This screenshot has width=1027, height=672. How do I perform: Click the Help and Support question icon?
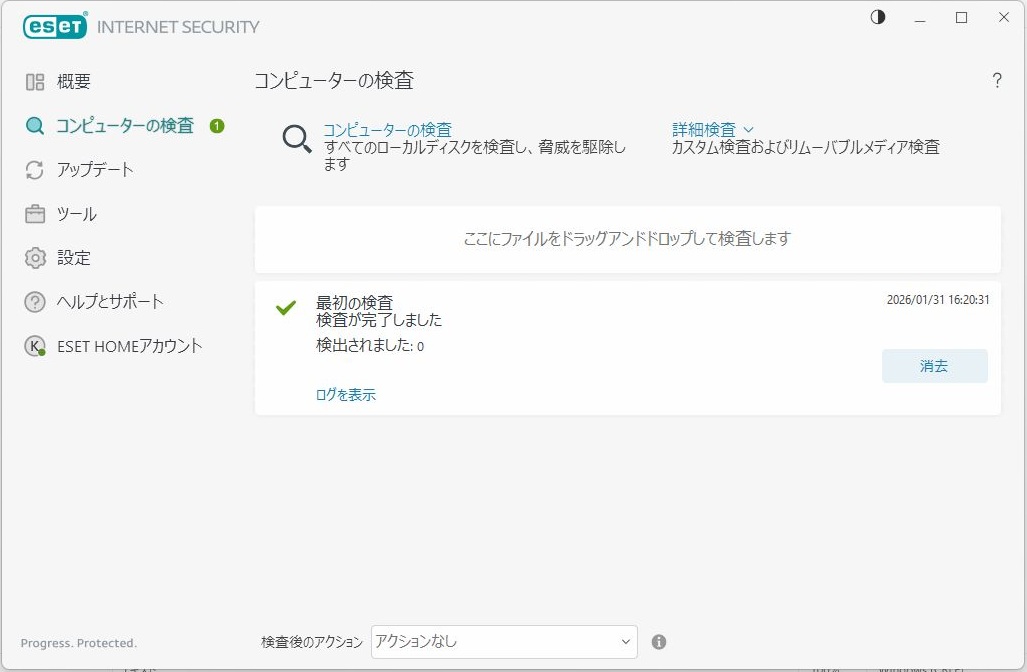35,302
